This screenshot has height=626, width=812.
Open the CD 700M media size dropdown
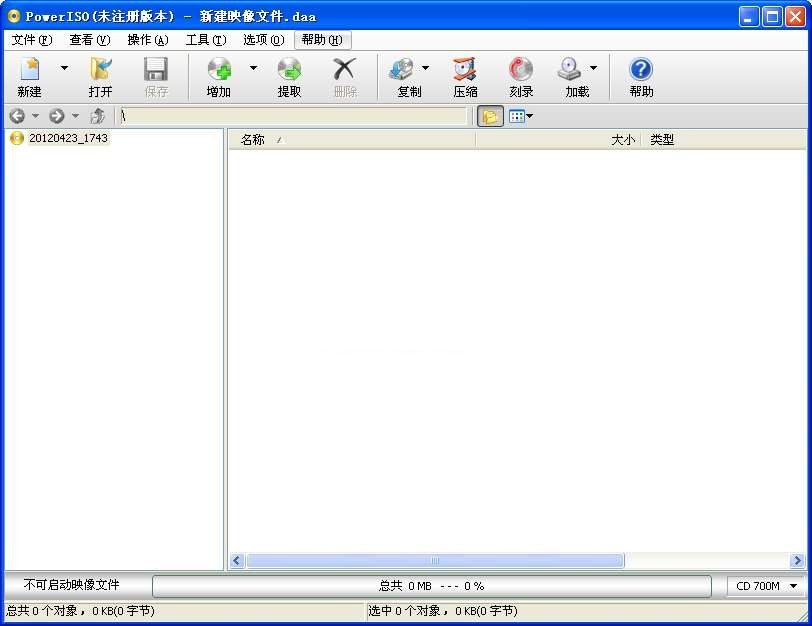pyautogui.click(x=766, y=586)
